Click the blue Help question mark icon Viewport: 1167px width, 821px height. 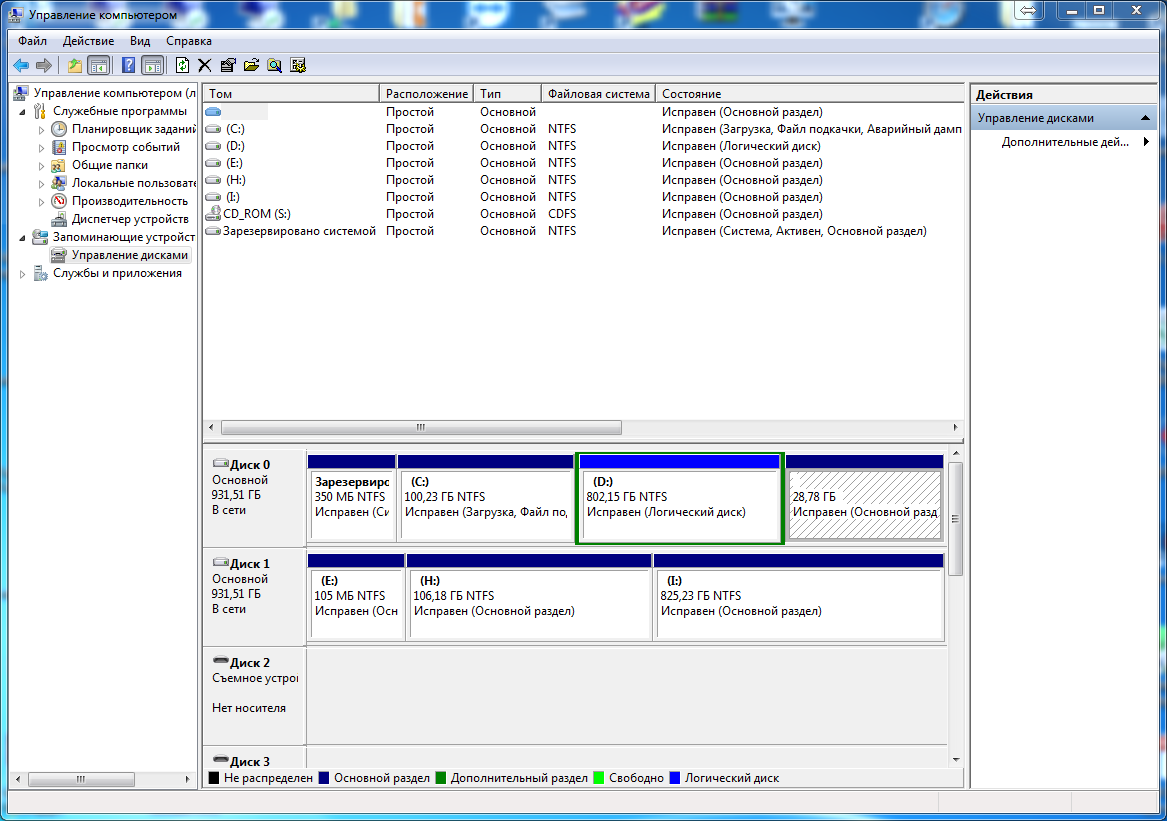pyautogui.click(x=128, y=65)
